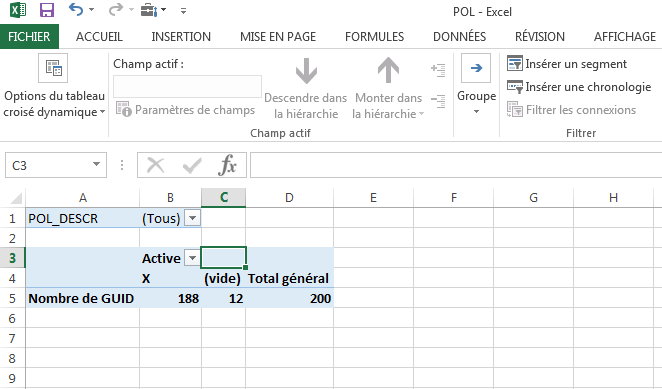The image size is (662, 389).
Task: Customize the Quick Access Toolbar dropdown
Action: tap(183, 11)
